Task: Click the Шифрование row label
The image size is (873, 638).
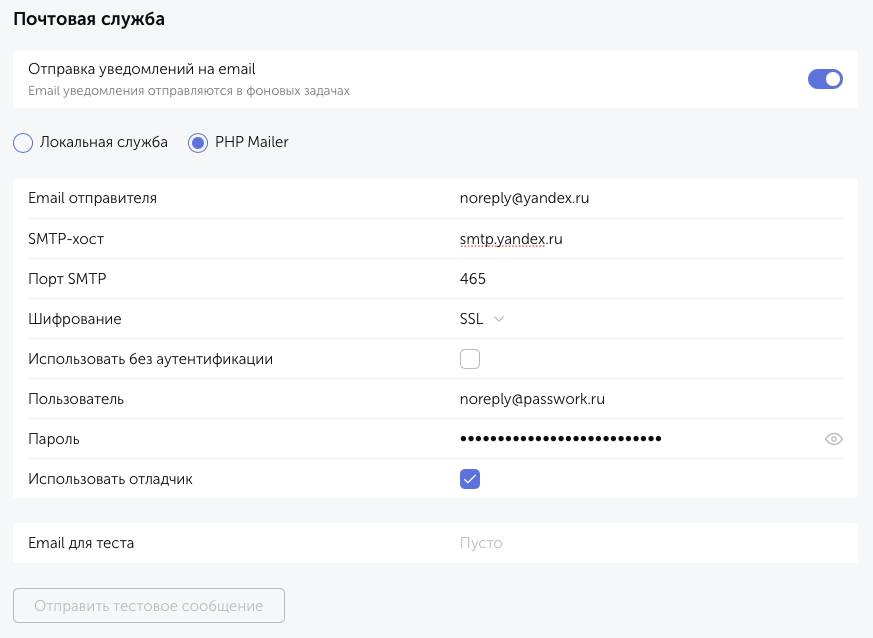Action: click(75, 319)
